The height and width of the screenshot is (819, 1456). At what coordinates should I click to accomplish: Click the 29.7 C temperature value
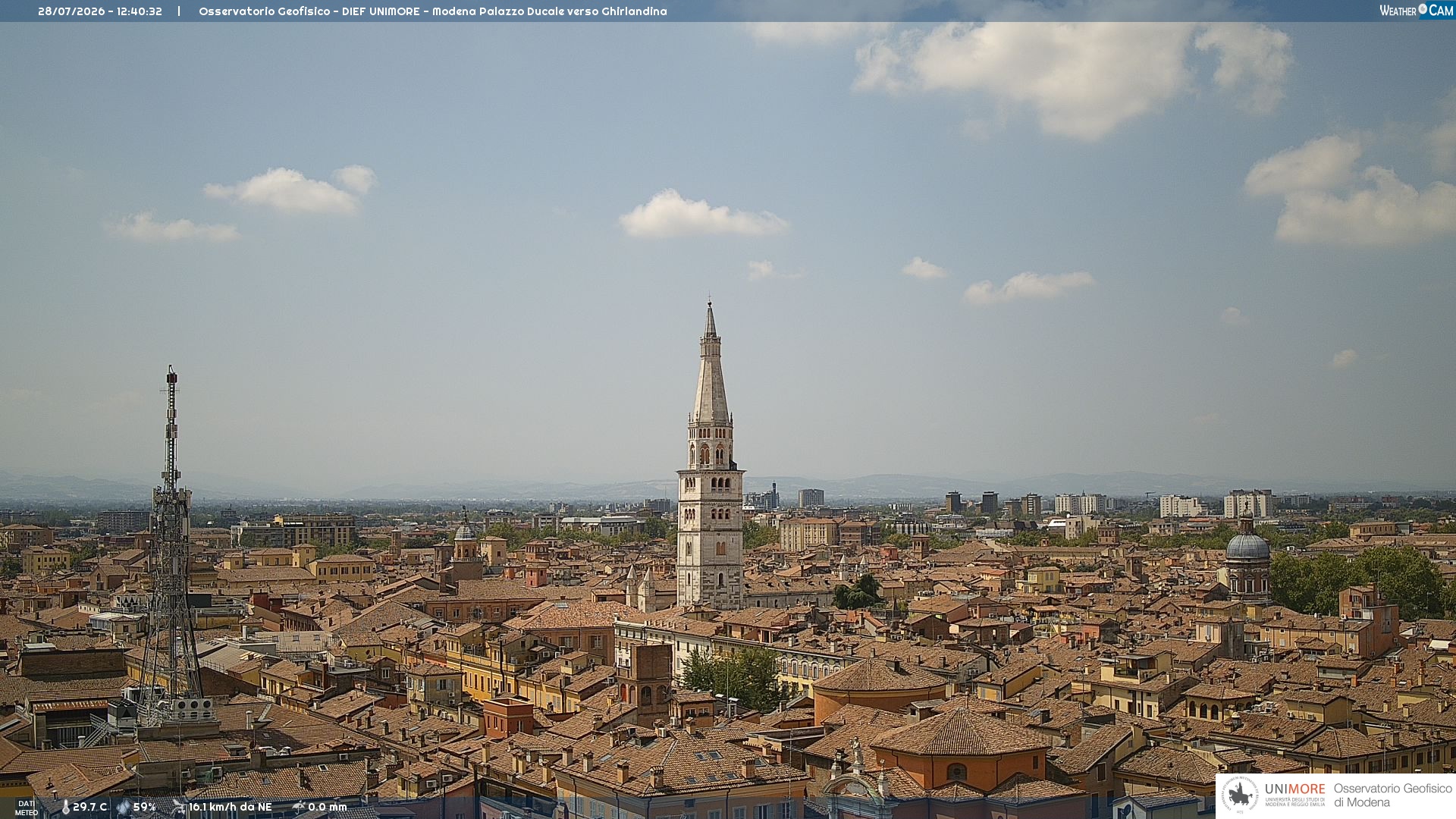pos(89,808)
